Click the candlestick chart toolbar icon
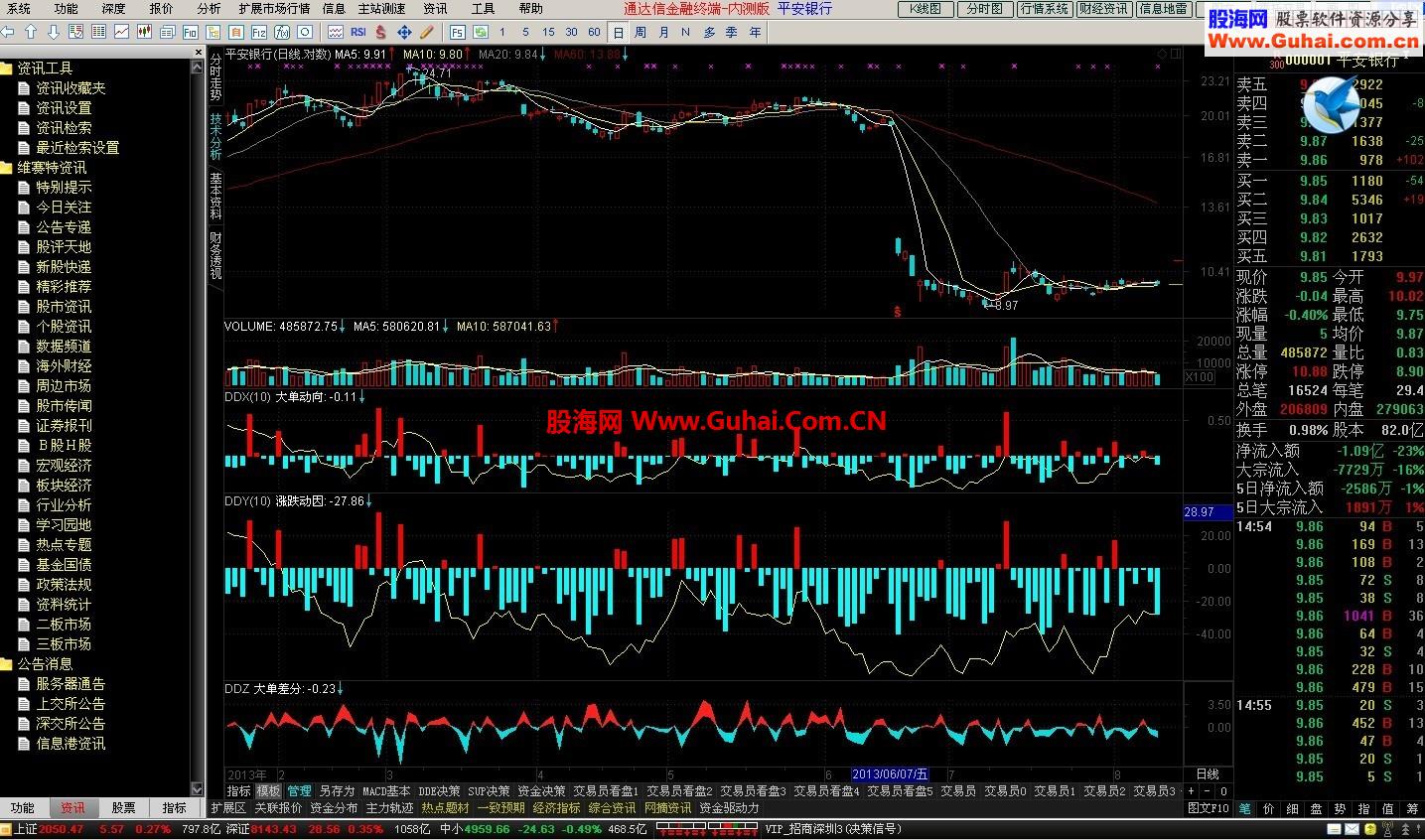Screen dimensions: 1425x840 coord(144,32)
